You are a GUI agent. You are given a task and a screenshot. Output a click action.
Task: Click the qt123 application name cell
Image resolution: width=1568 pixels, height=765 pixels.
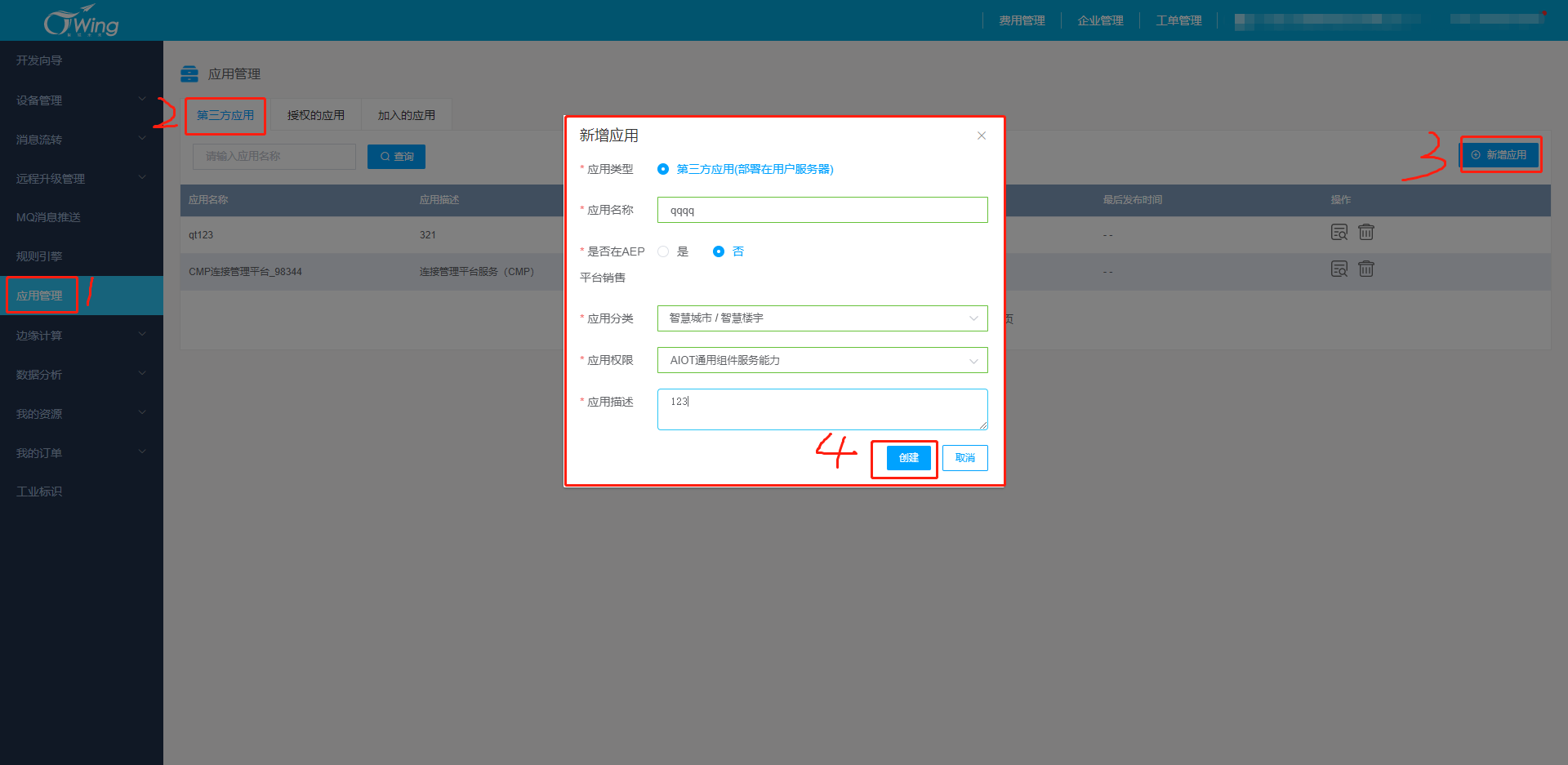point(201,235)
